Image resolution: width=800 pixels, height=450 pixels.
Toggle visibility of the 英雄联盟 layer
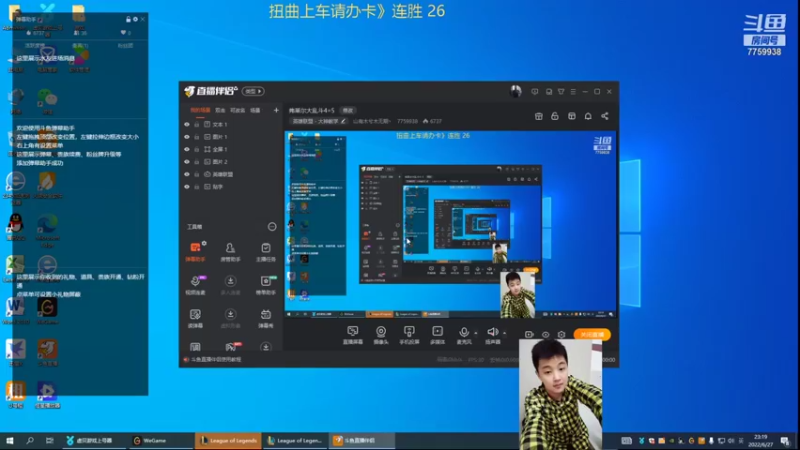187,174
